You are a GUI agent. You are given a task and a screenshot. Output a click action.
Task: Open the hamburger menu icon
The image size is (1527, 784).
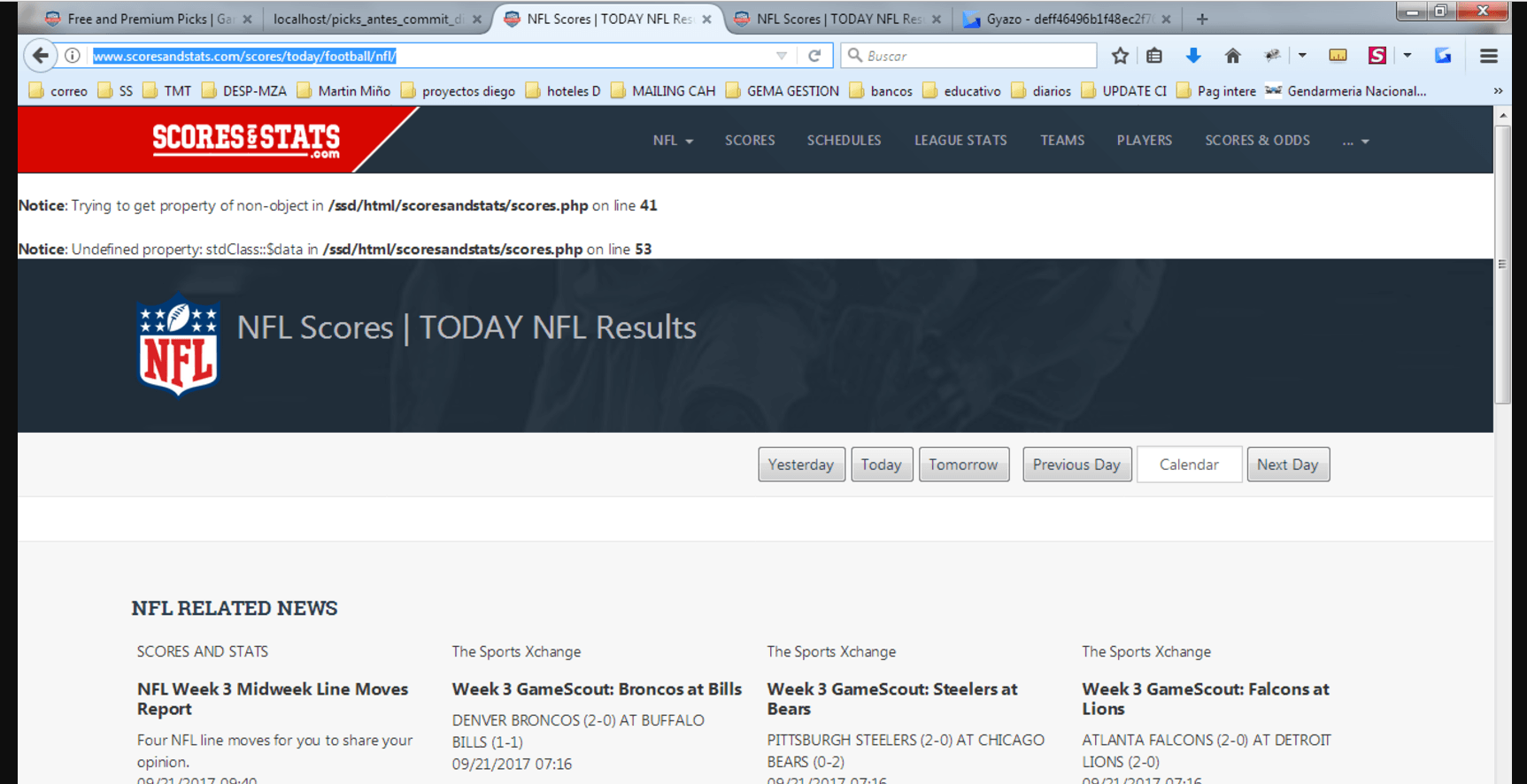(1488, 56)
